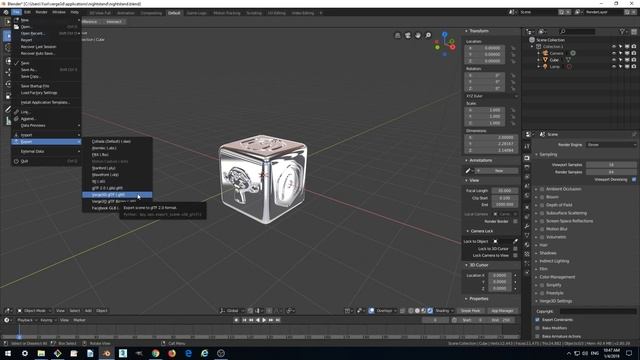Collapse the 3D Cursor panel
Screen dimensions: 640x360
(478, 265)
